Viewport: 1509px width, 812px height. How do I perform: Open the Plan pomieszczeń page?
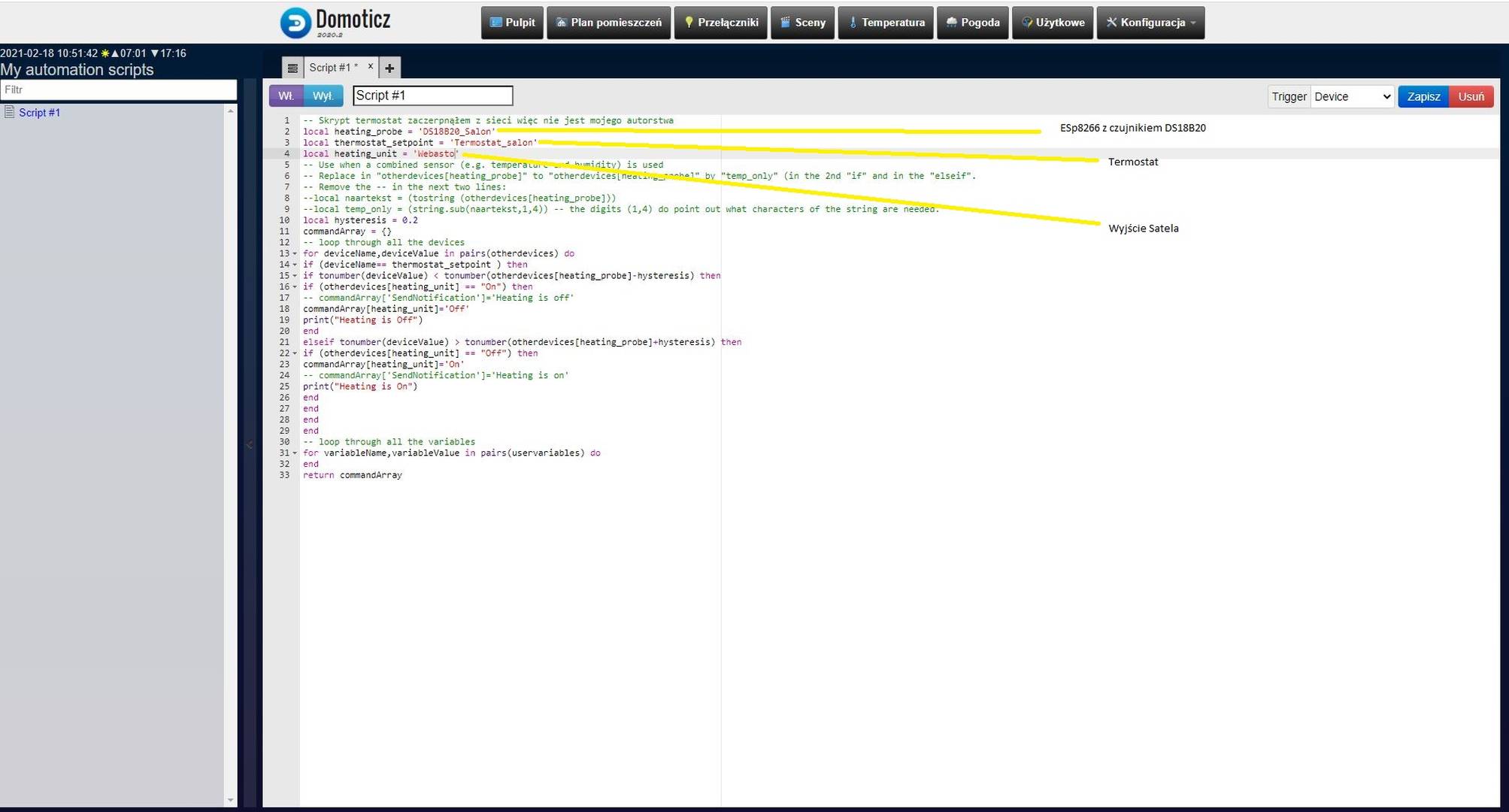point(608,23)
